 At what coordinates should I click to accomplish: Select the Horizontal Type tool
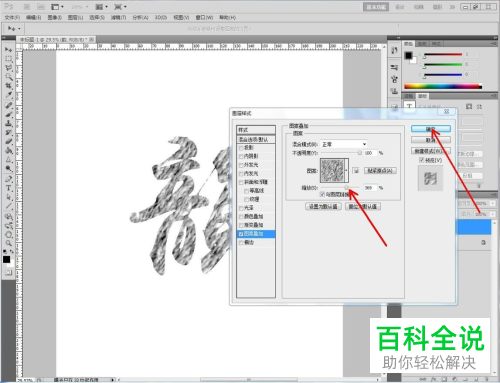[8, 188]
